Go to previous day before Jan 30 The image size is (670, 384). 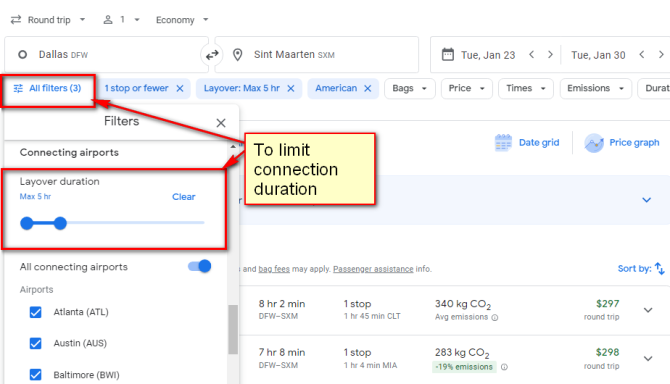pyautogui.click(x=642, y=55)
